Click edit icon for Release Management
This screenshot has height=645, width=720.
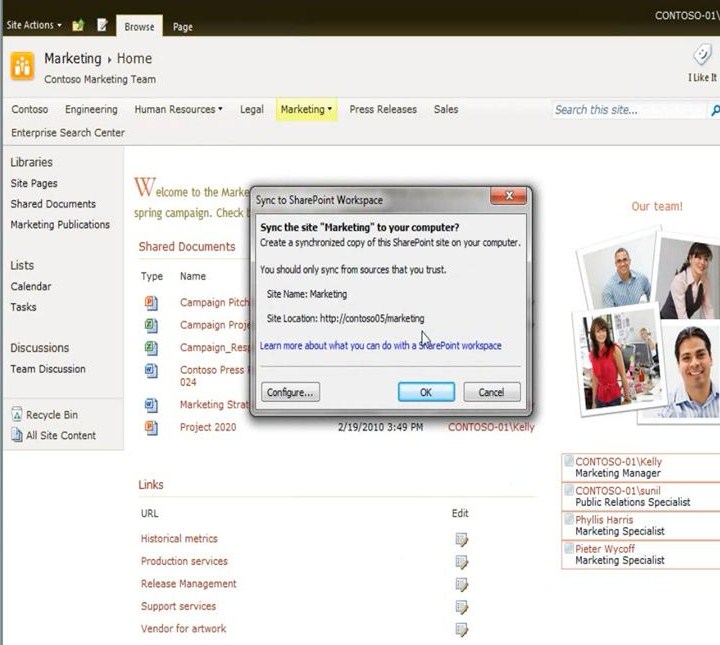(461, 584)
